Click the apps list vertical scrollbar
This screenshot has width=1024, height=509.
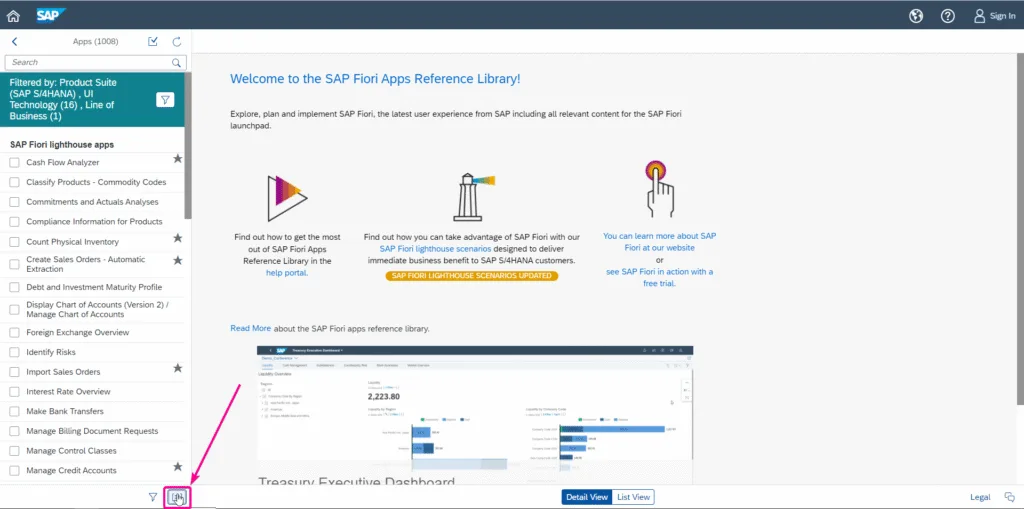[188, 146]
